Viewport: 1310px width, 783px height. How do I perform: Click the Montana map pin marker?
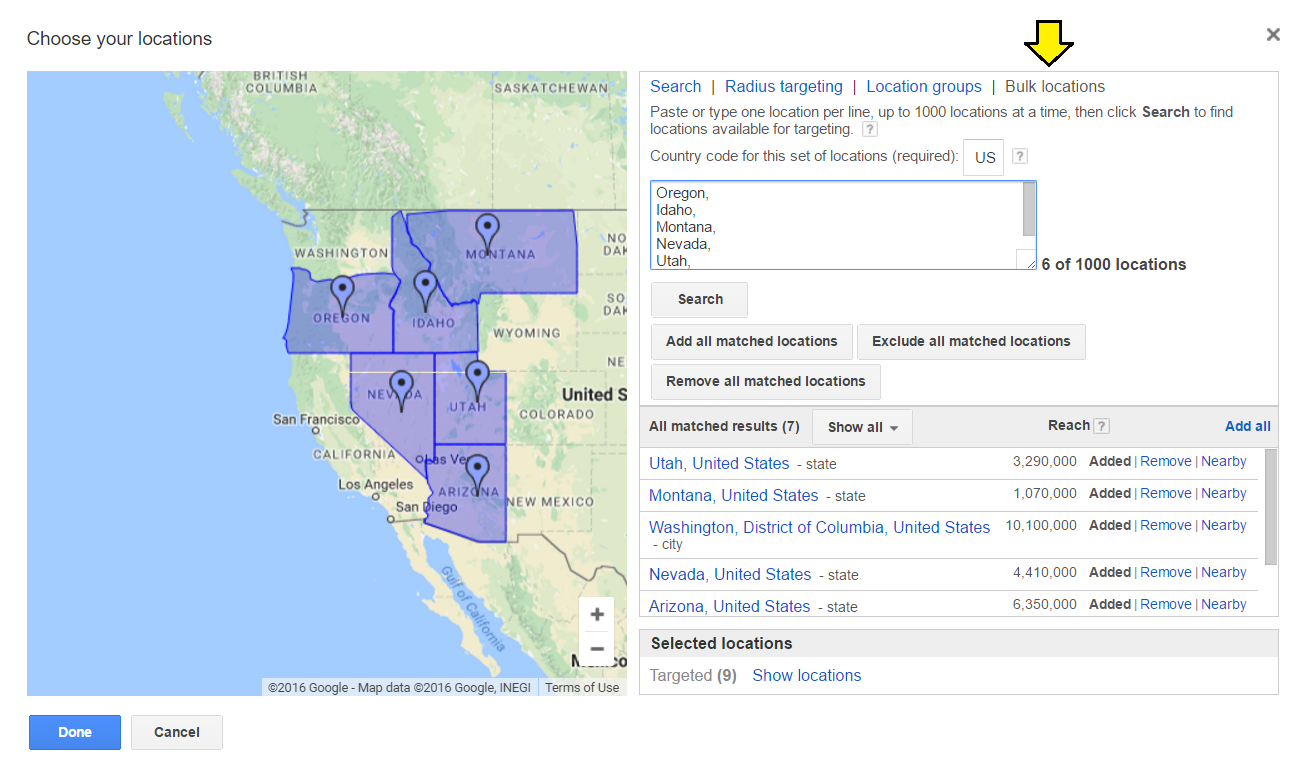(x=487, y=232)
